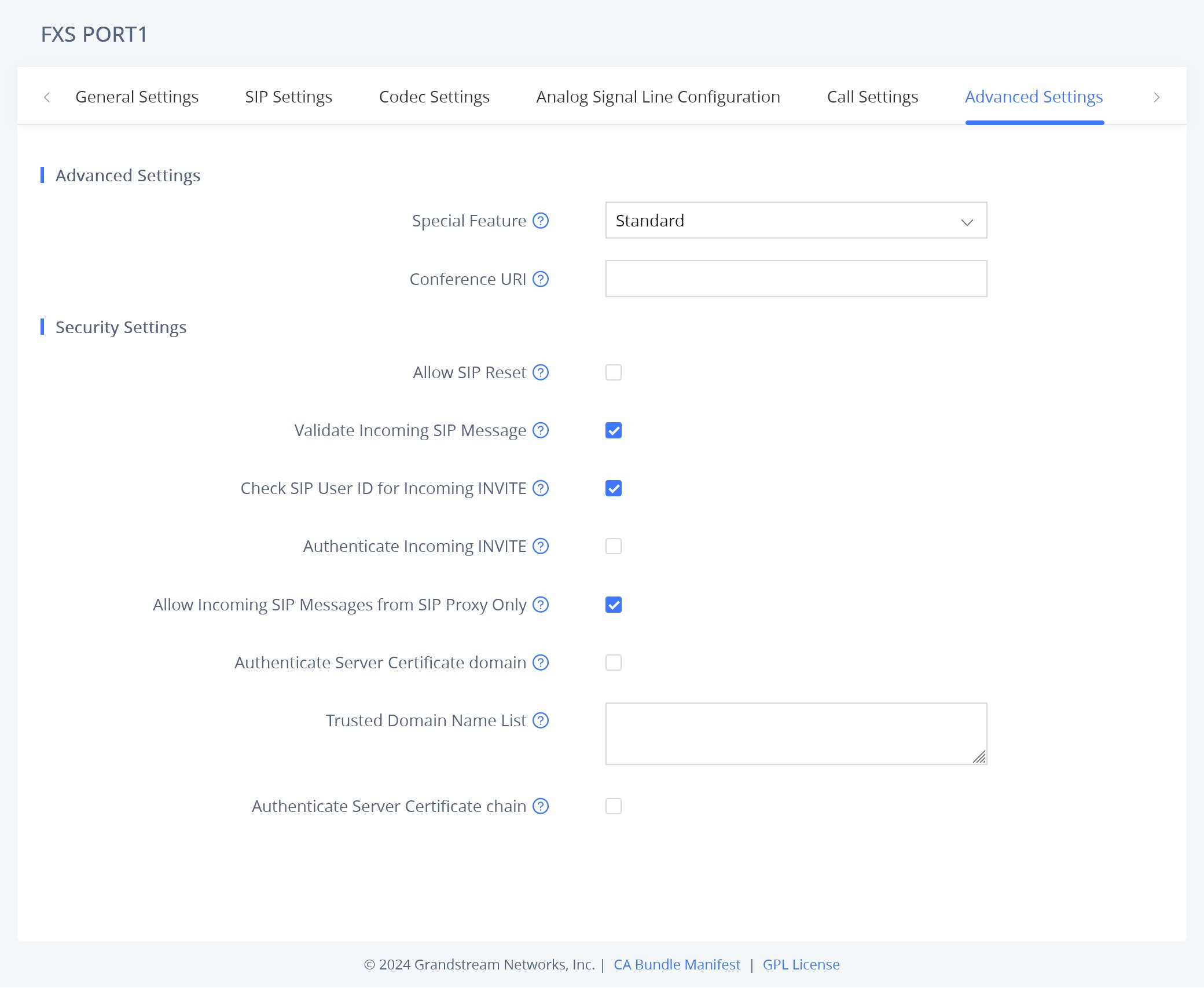Open the CA Bundle Manifest link
Screen dimensions: 1204x988
[x=676, y=964]
